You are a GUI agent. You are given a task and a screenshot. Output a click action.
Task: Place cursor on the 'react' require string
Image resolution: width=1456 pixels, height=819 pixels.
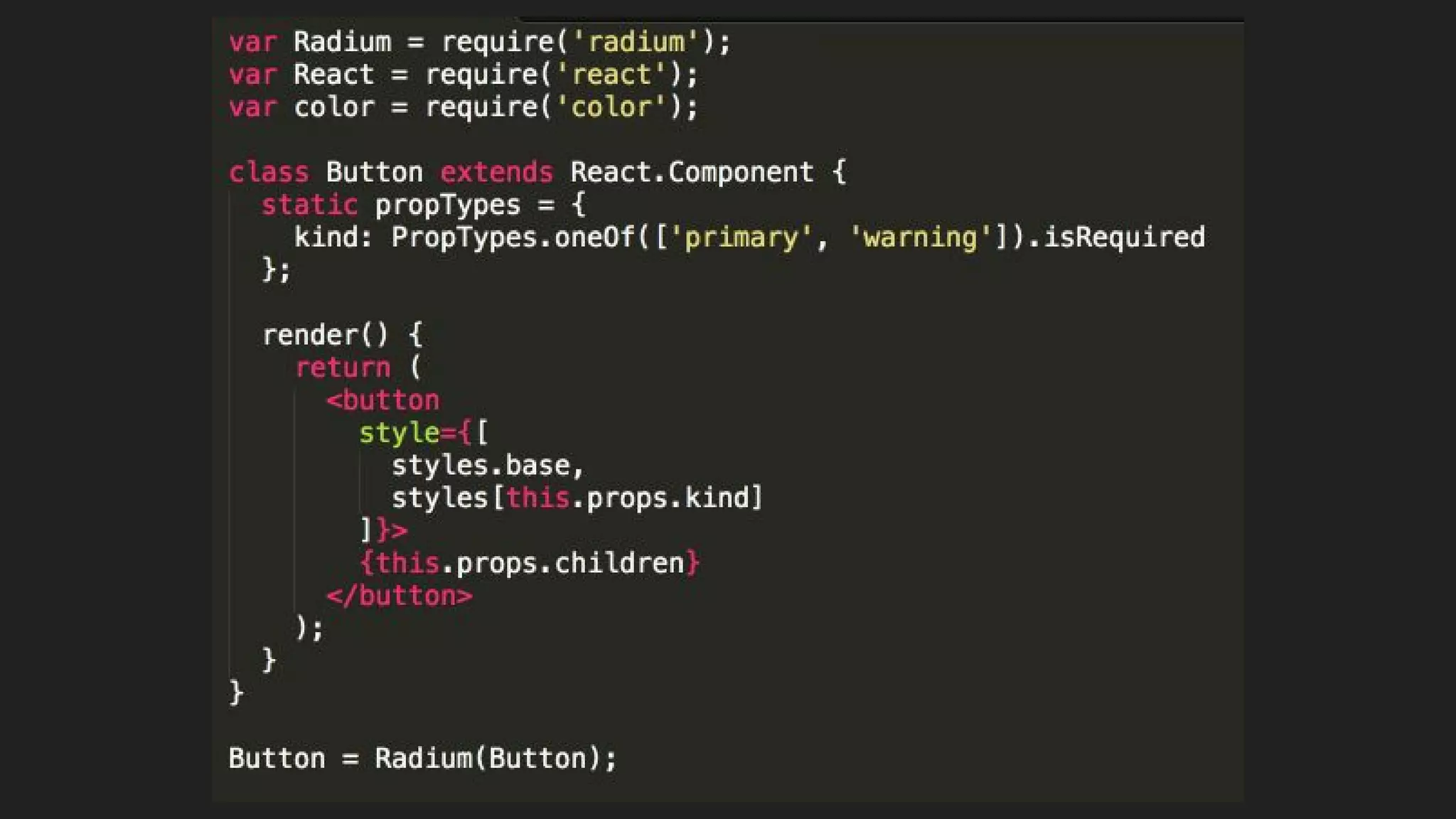(x=611, y=75)
